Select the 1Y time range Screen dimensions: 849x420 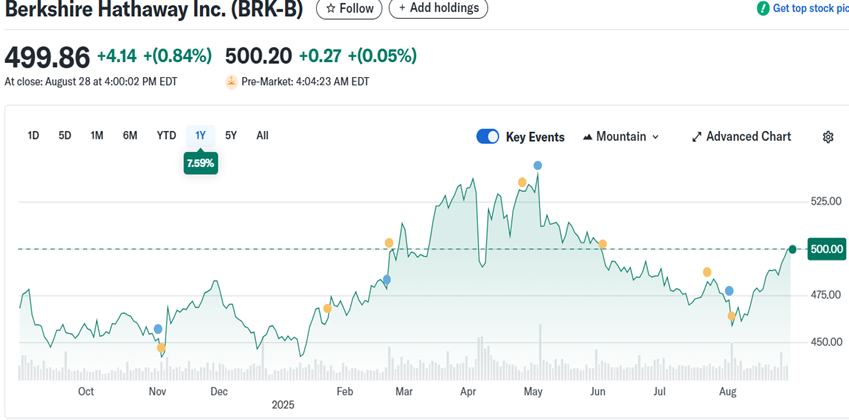pos(200,135)
